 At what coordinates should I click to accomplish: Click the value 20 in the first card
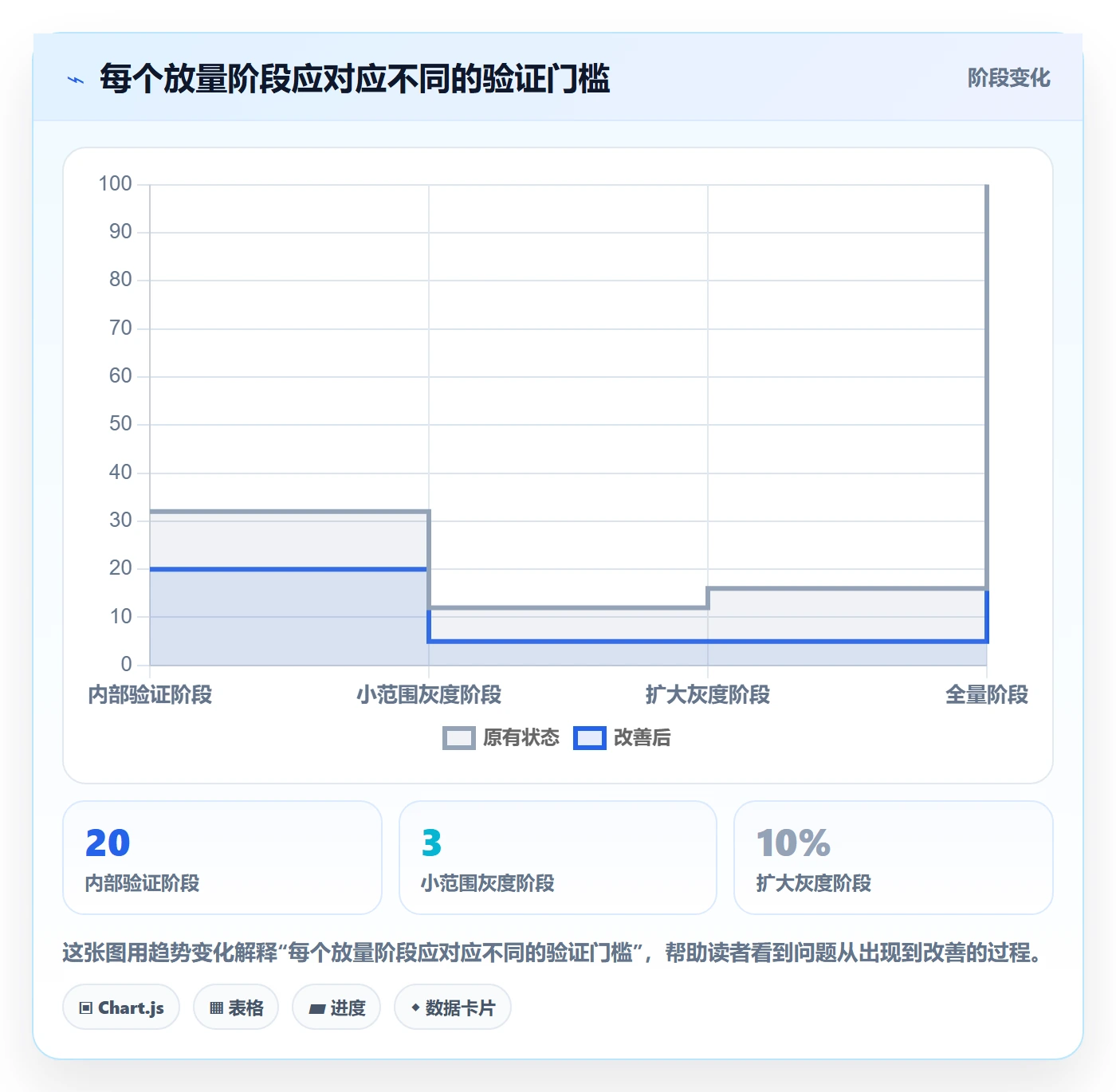108,843
